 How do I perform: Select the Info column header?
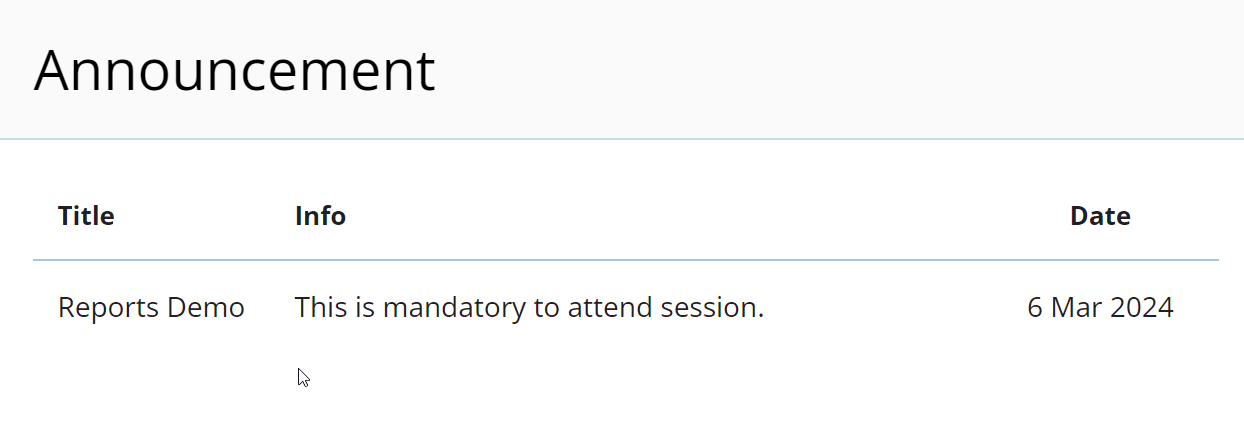point(320,216)
